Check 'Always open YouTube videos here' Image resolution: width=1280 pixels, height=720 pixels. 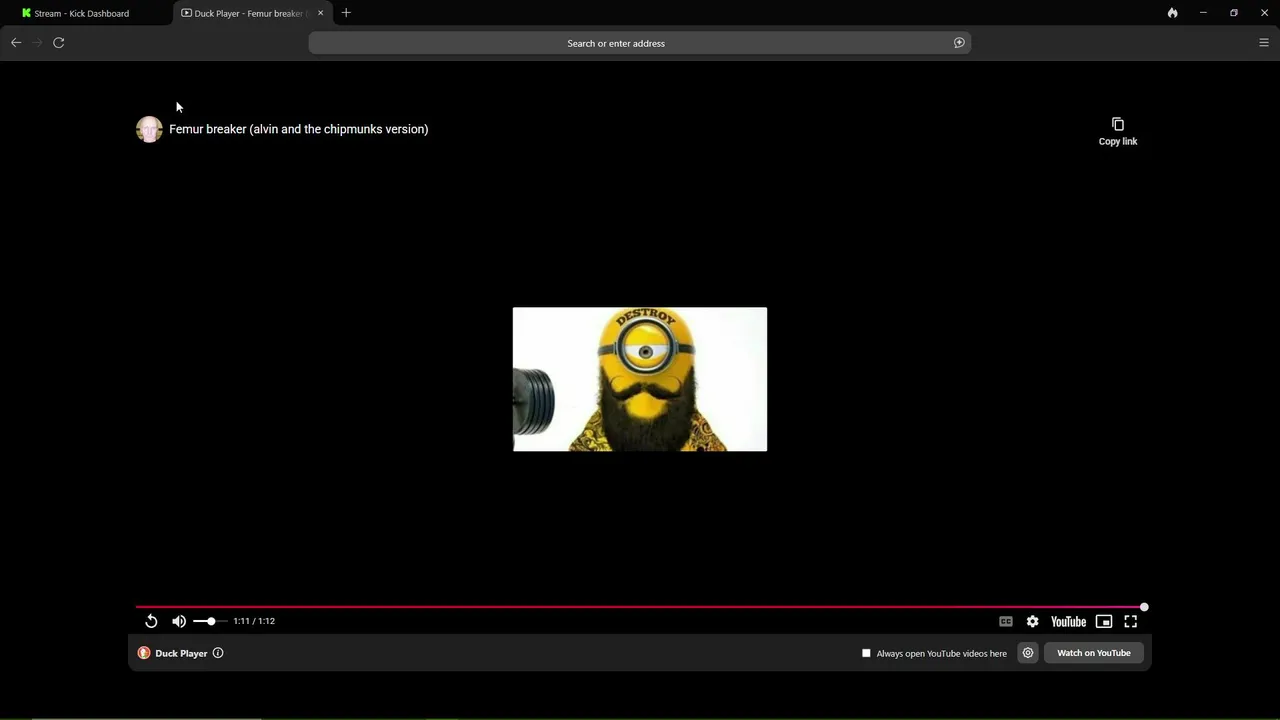[x=866, y=653]
